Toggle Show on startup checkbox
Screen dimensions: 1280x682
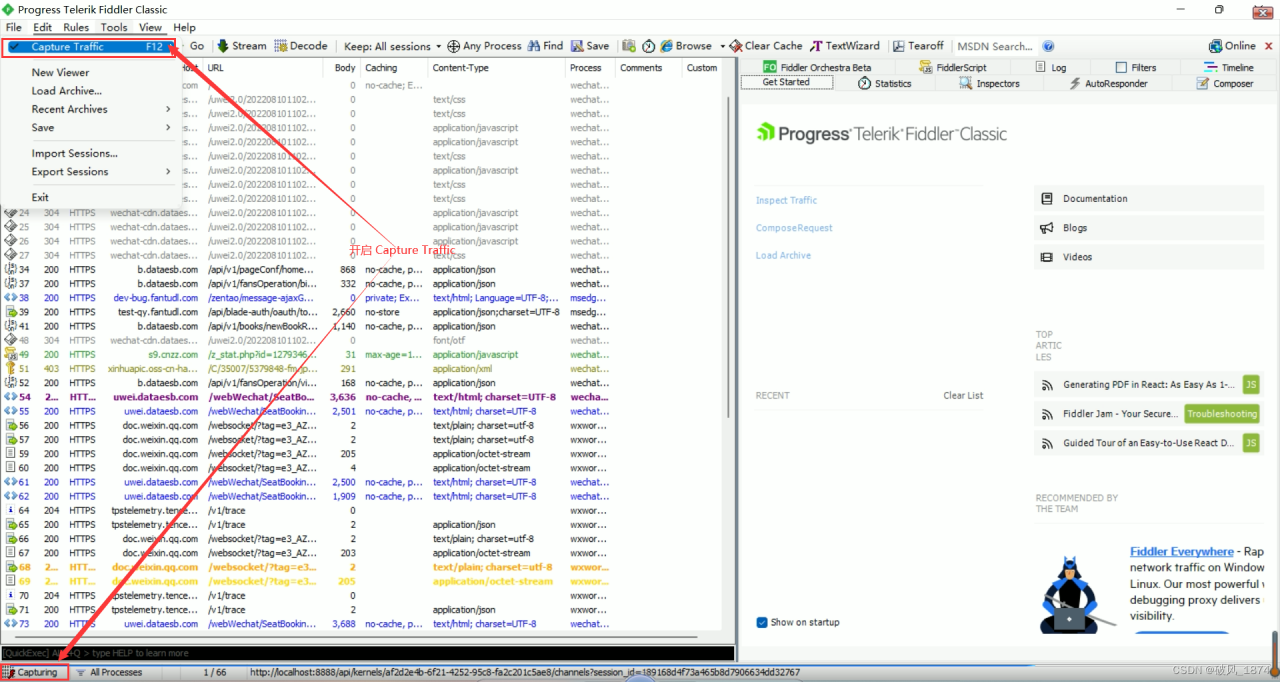[x=762, y=622]
